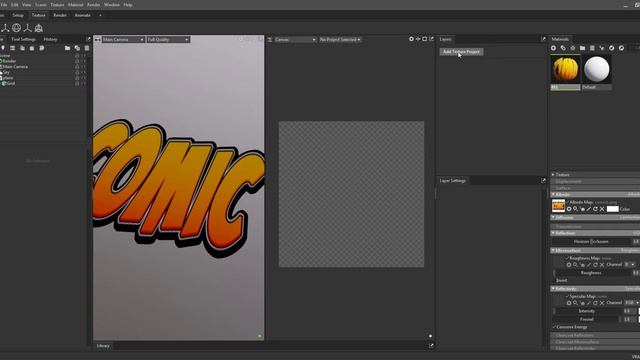
Task: Select Render in the scene tree
Action: (9, 61)
